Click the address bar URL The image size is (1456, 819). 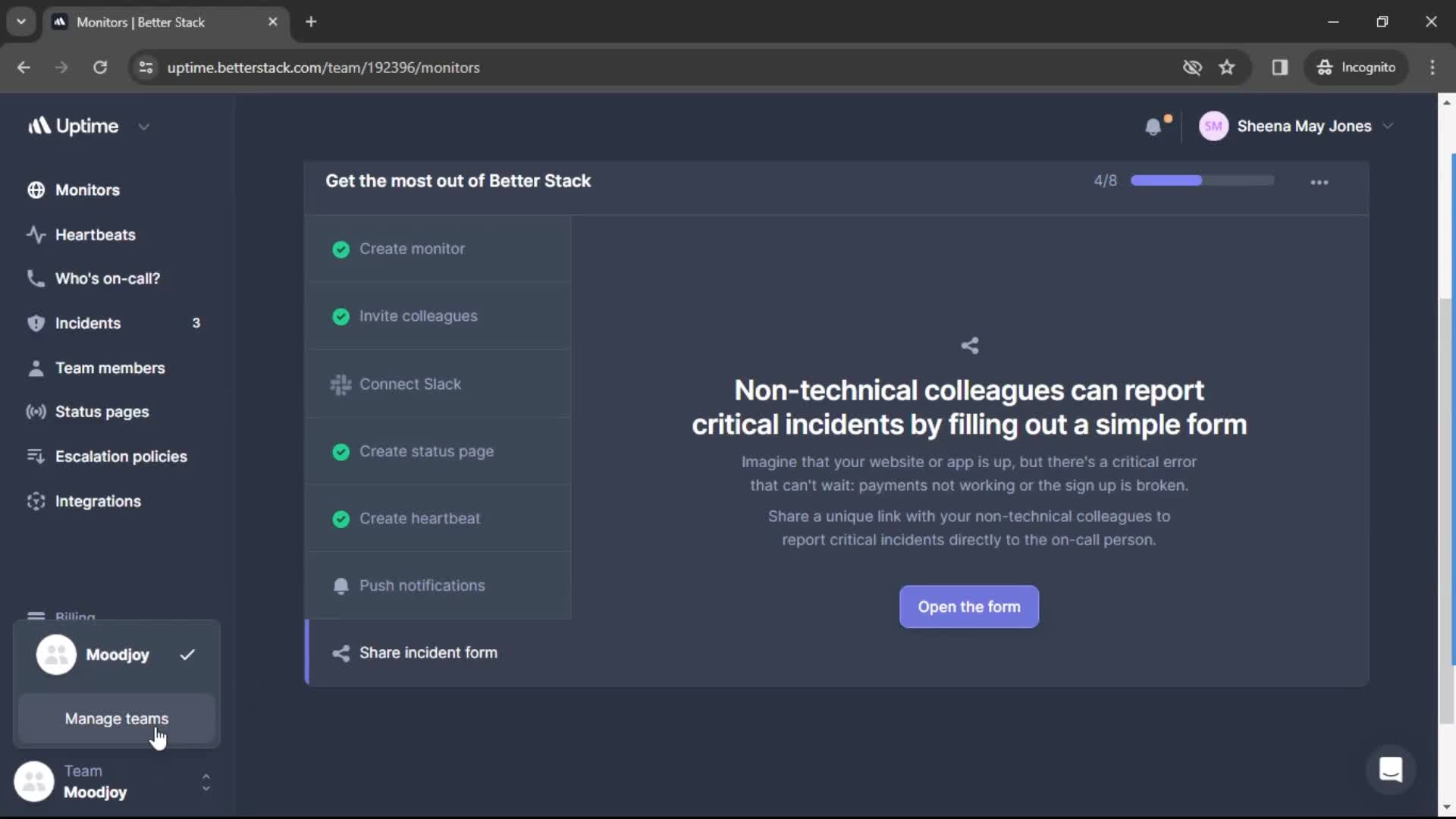point(323,67)
